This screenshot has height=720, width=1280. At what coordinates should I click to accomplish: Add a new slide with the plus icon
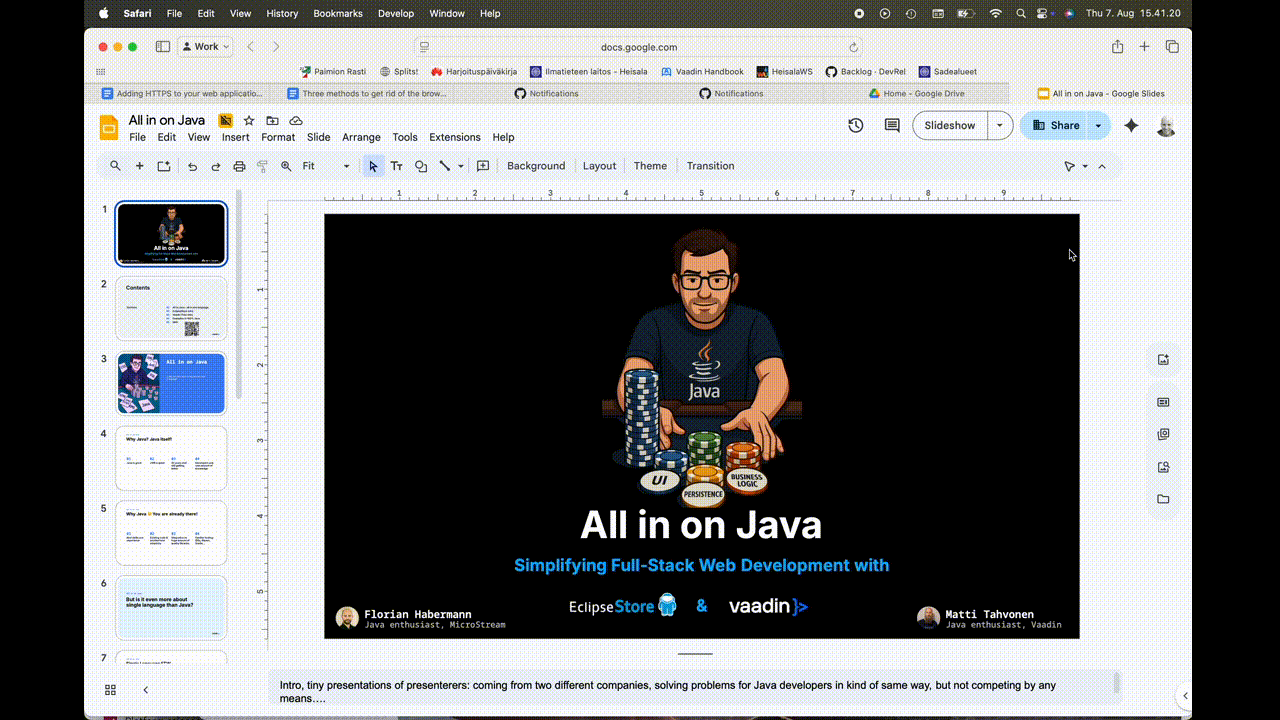coord(140,165)
